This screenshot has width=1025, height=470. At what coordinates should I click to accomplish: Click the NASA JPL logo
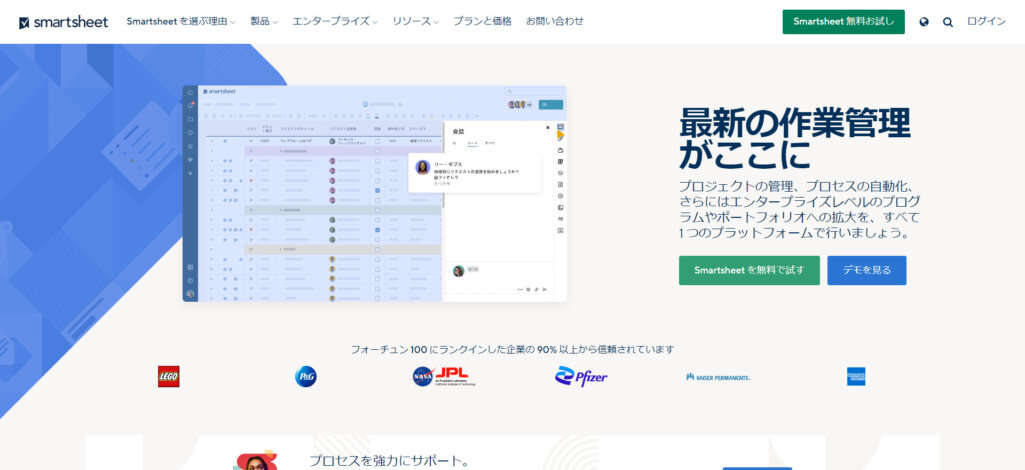(x=444, y=377)
